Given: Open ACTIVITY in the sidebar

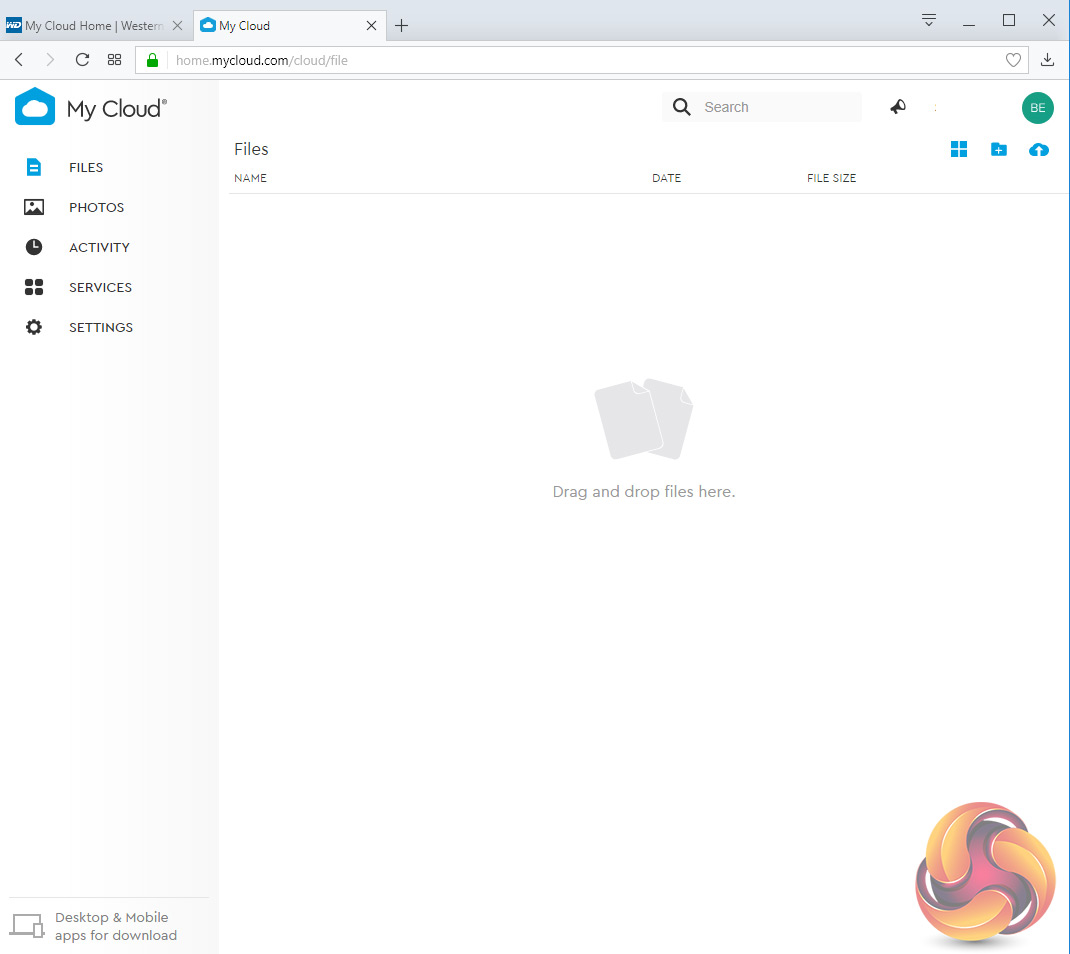Looking at the screenshot, I should tap(99, 248).
